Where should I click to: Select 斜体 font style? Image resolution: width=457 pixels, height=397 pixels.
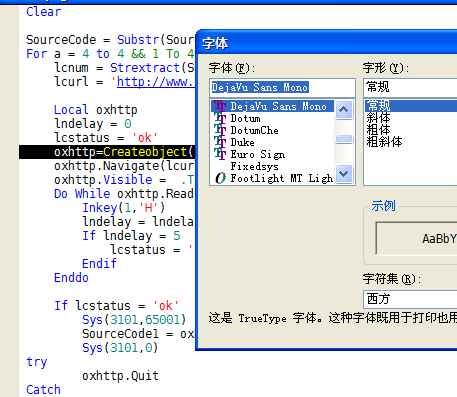tap(378, 118)
